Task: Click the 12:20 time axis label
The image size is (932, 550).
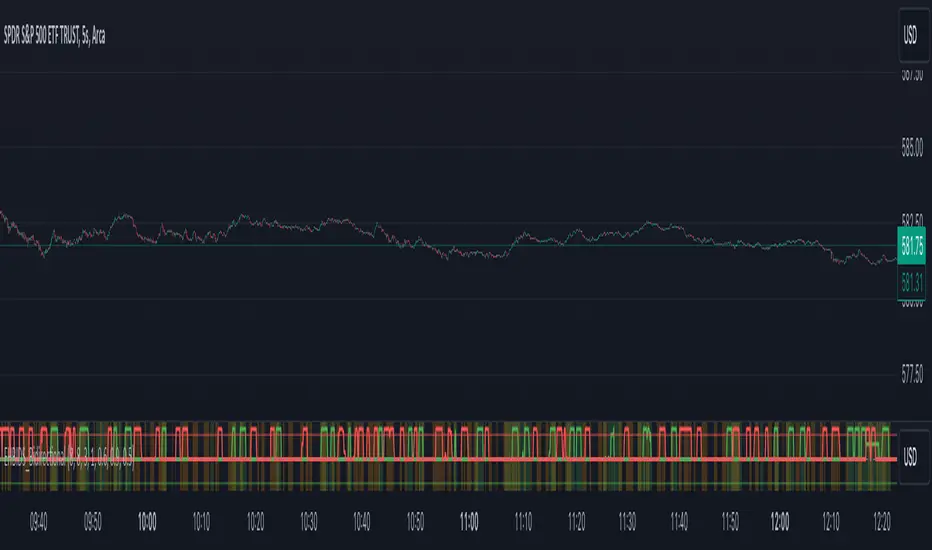Action: coord(883,519)
